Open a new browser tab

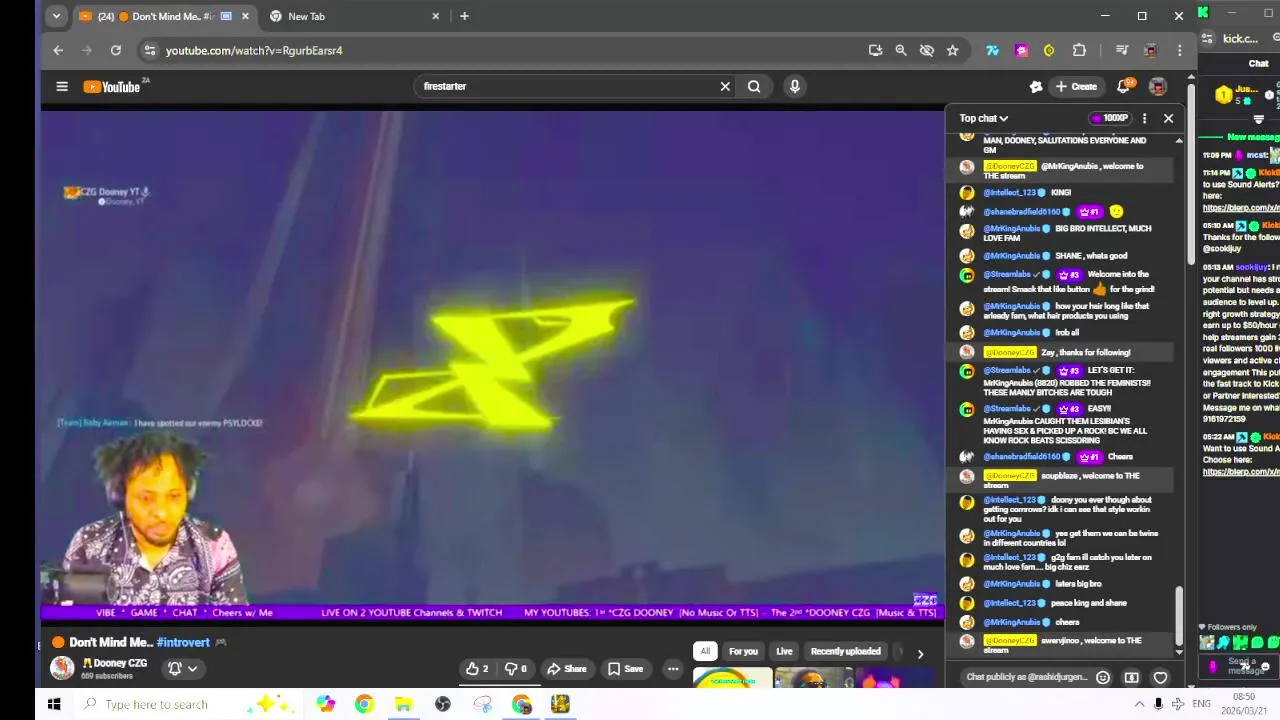[x=464, y=16]
